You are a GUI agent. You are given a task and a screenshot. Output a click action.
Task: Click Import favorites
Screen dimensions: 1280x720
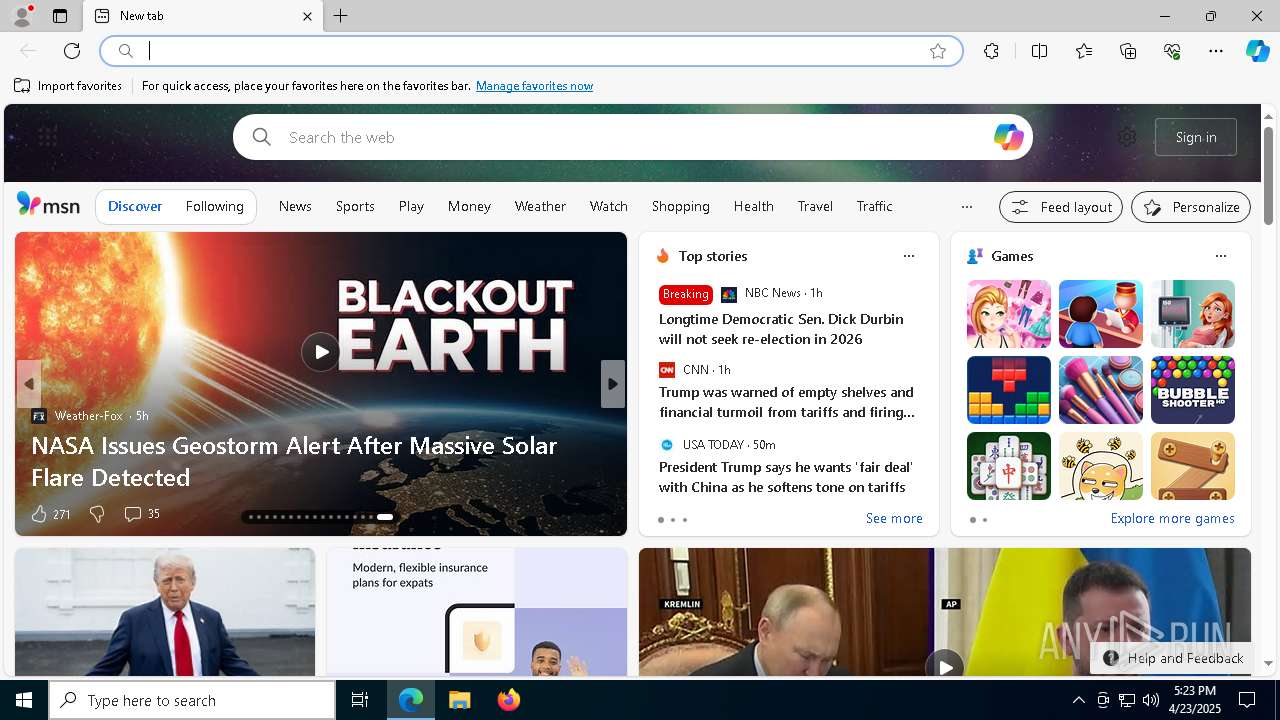point(68,86)
